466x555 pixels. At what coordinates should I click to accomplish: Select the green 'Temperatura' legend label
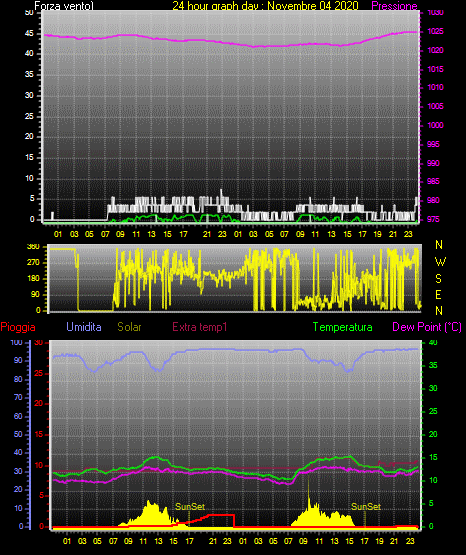[342, 327]
